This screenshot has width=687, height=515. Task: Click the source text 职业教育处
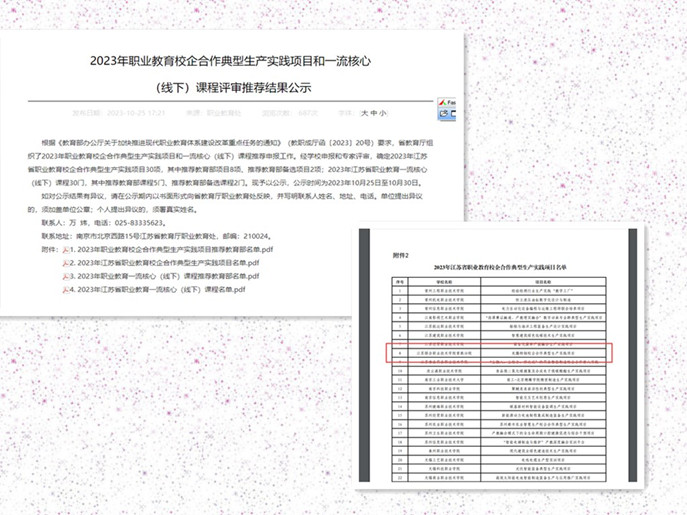coord(224,113)
